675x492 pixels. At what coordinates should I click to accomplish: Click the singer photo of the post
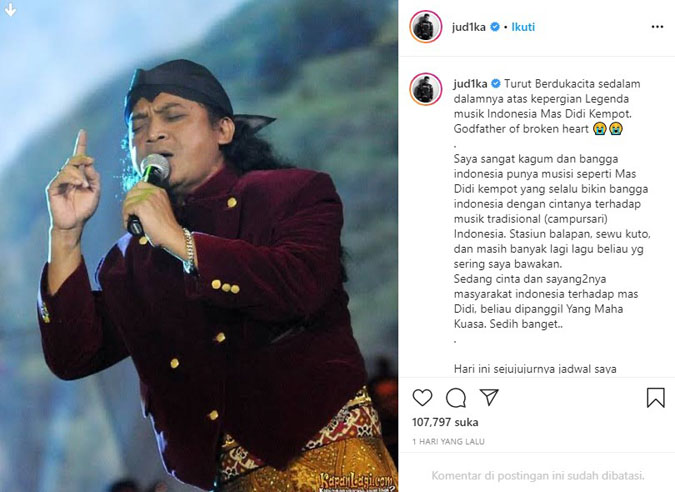click(x=199, y=246)
